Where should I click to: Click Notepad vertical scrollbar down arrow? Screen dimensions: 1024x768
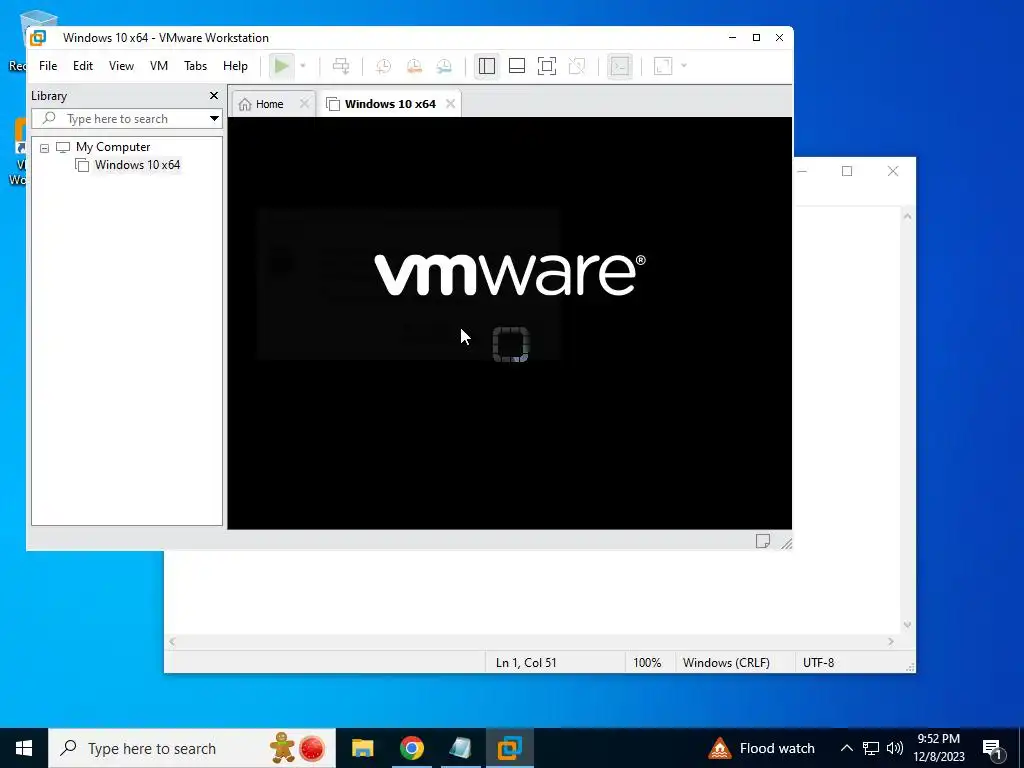[907, 625]
